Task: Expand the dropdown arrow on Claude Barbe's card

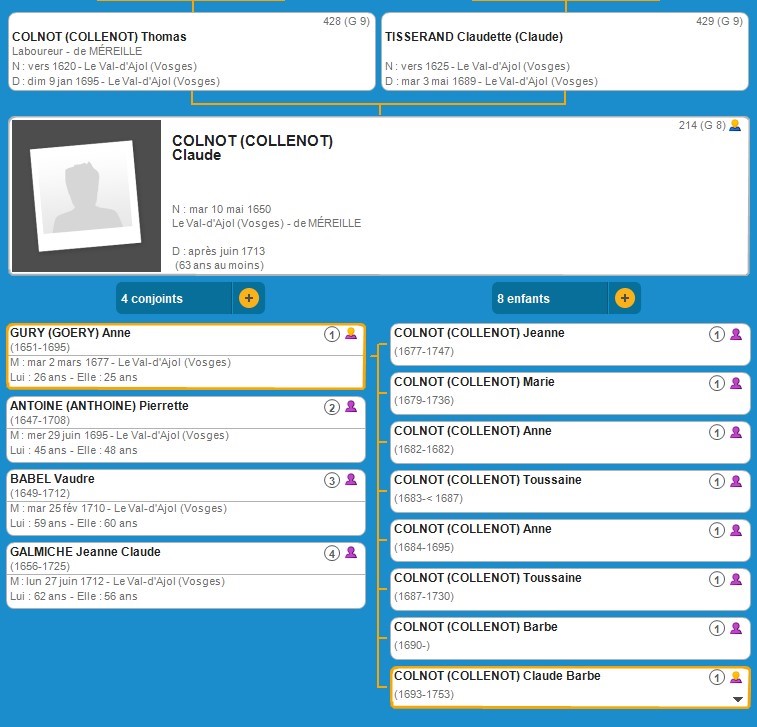Action: tap(738, 699)
